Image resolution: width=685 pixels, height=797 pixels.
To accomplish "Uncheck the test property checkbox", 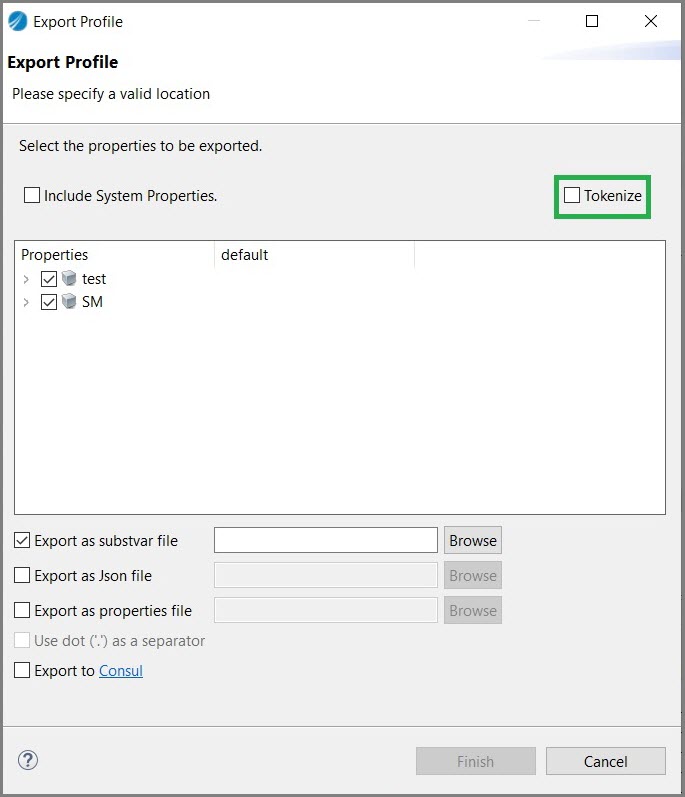I will tap(49, 279).
